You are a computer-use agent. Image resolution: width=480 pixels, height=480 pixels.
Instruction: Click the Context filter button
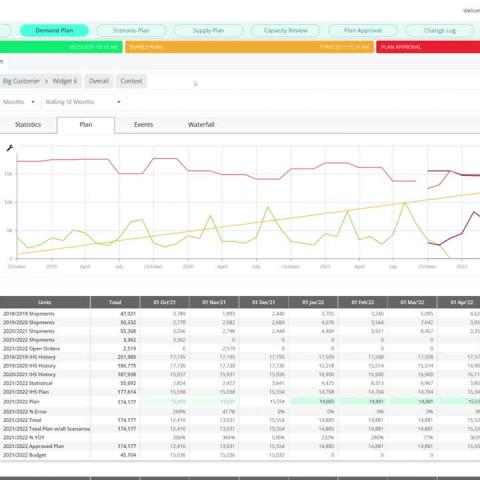[x=131, y=81]
